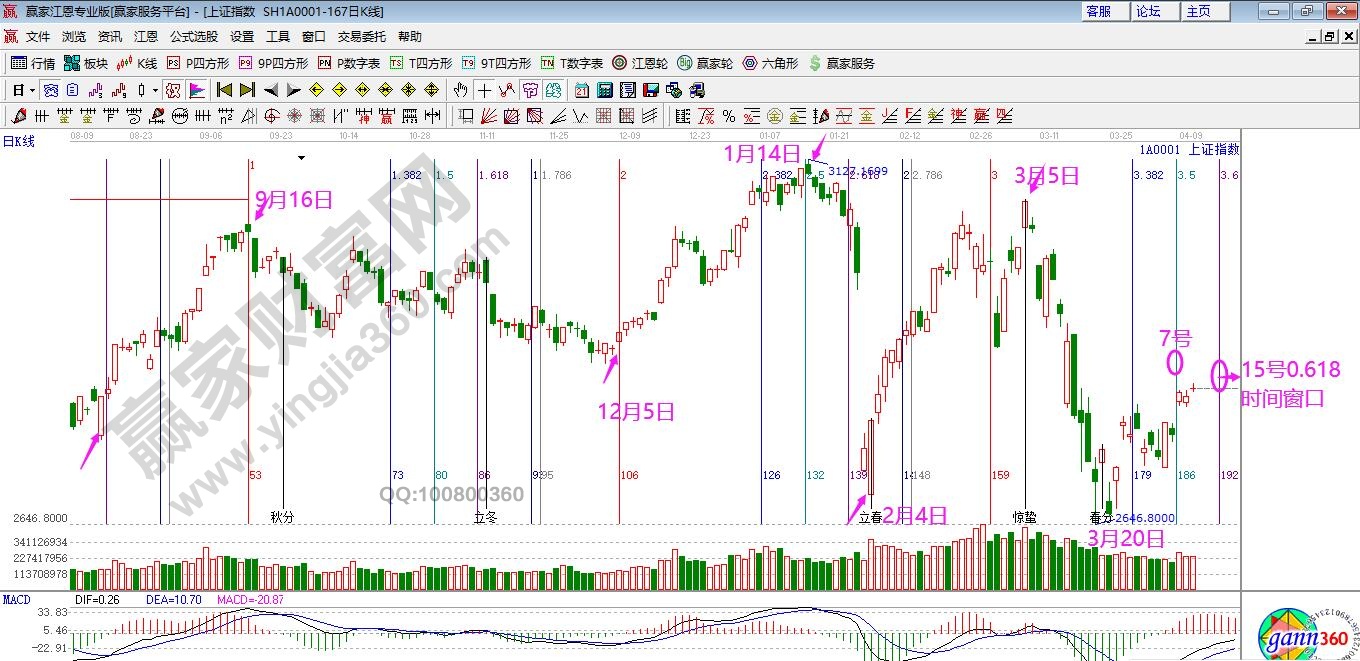Viewport: 1360px width, 661px height.
Task: Click the 客服 button at top right
Action: point(1098,11)
